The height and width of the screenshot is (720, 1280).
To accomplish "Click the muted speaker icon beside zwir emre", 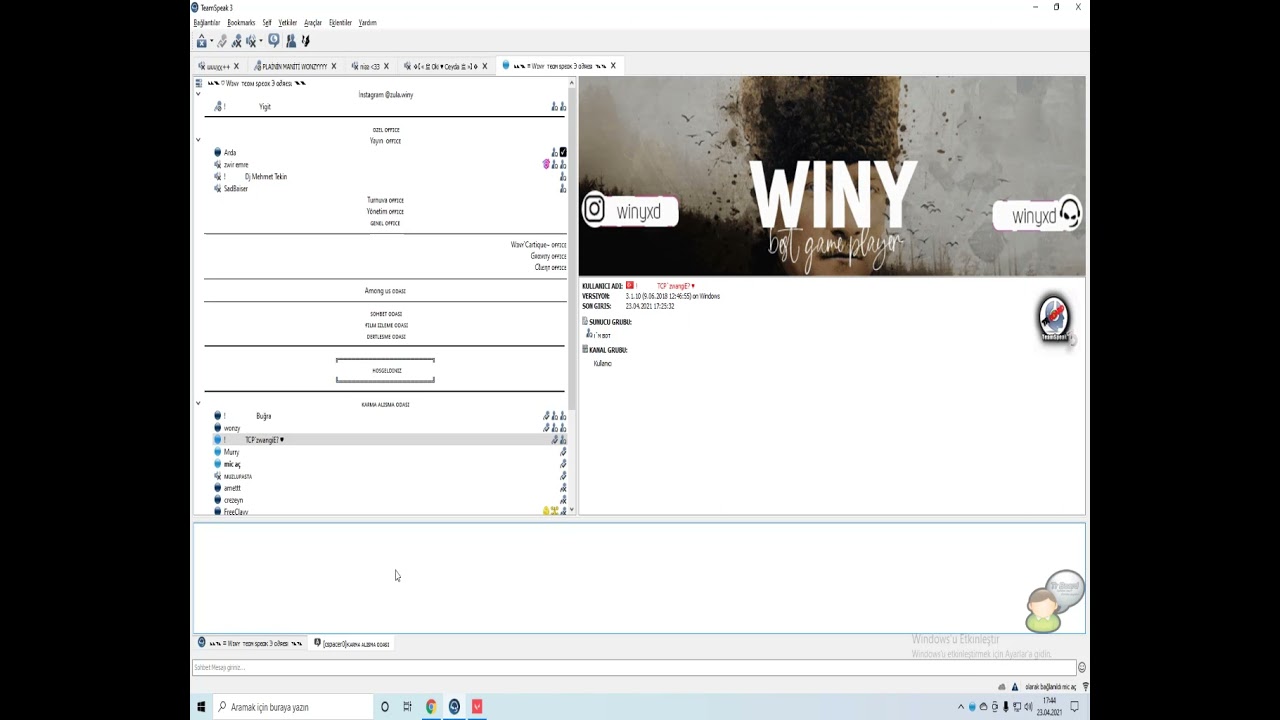I will click(217, 165).
